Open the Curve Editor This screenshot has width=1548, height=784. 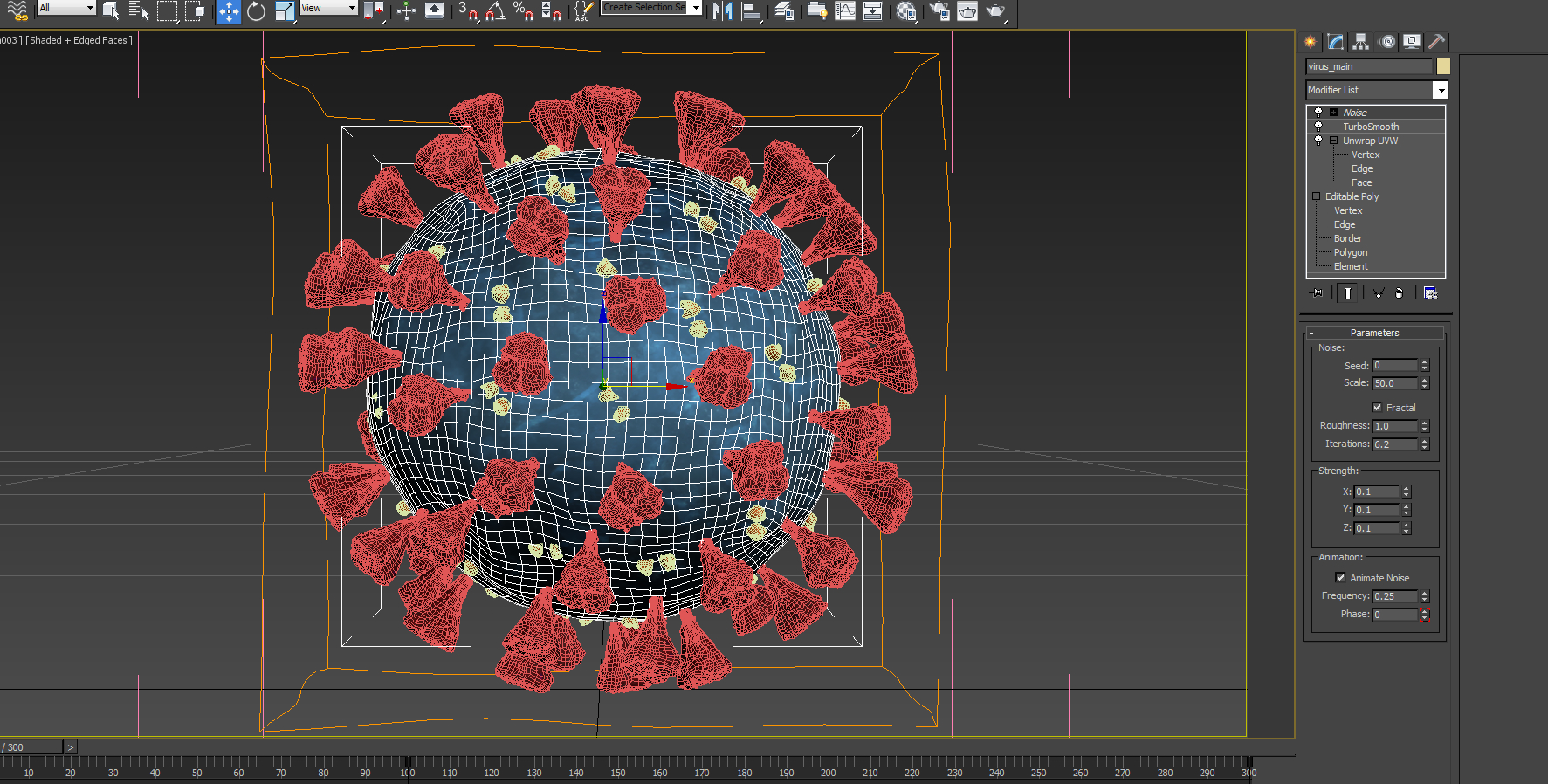845,11
